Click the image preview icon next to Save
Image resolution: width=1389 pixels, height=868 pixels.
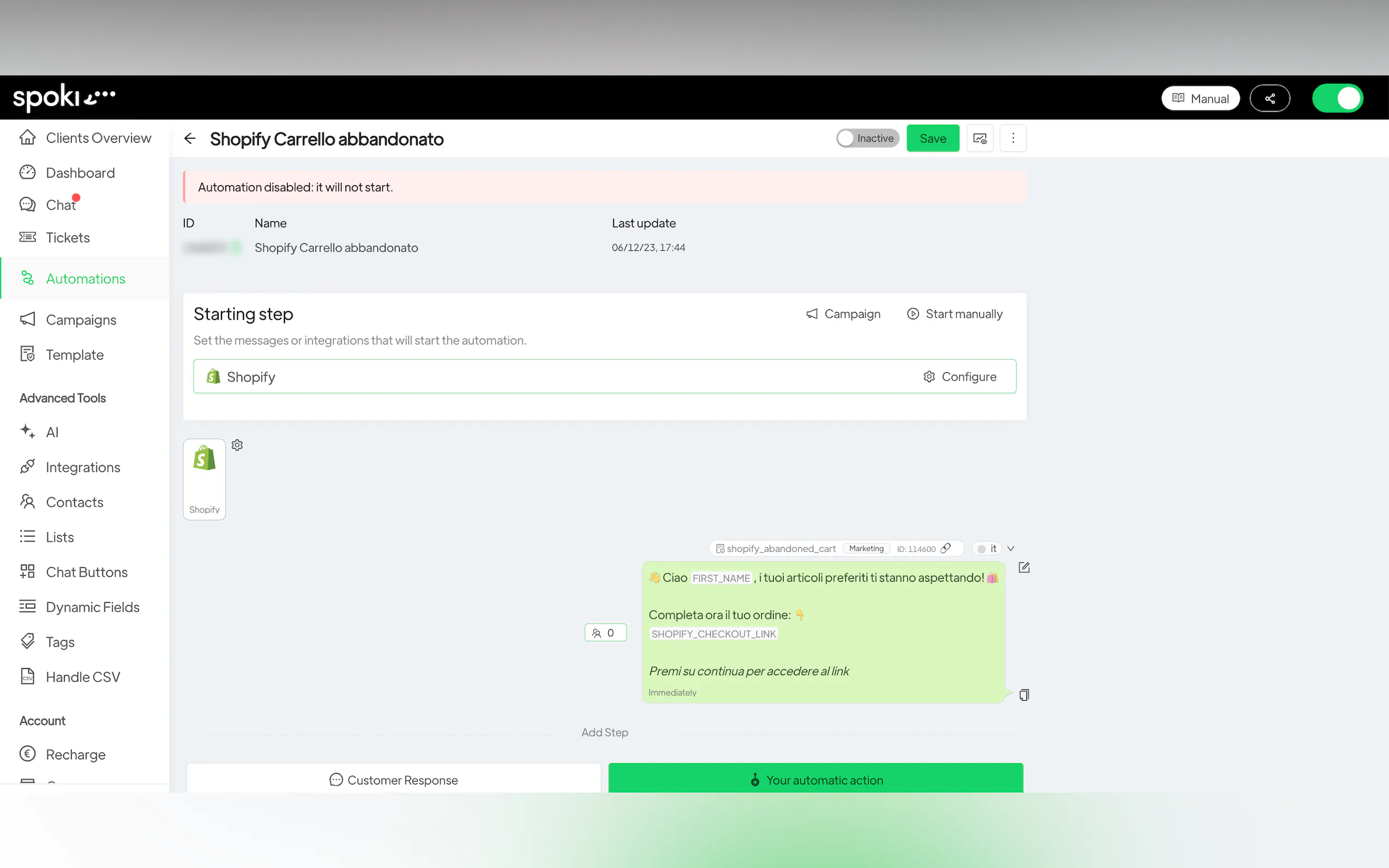point(979,138)
